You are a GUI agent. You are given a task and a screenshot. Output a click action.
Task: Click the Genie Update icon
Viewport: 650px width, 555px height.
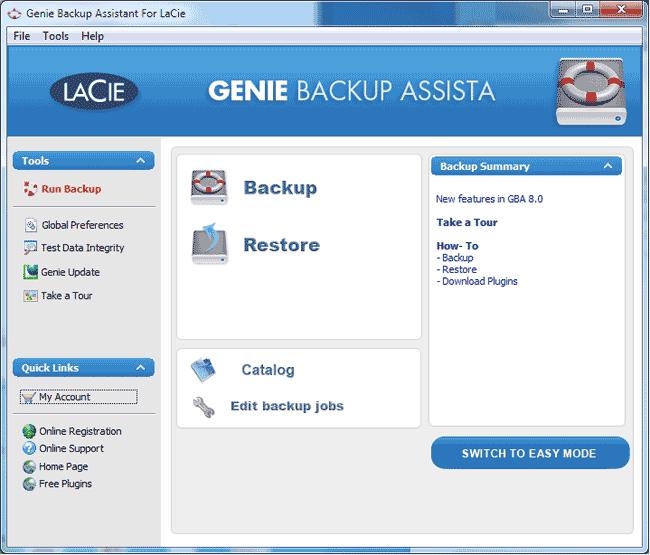point(31,272)
